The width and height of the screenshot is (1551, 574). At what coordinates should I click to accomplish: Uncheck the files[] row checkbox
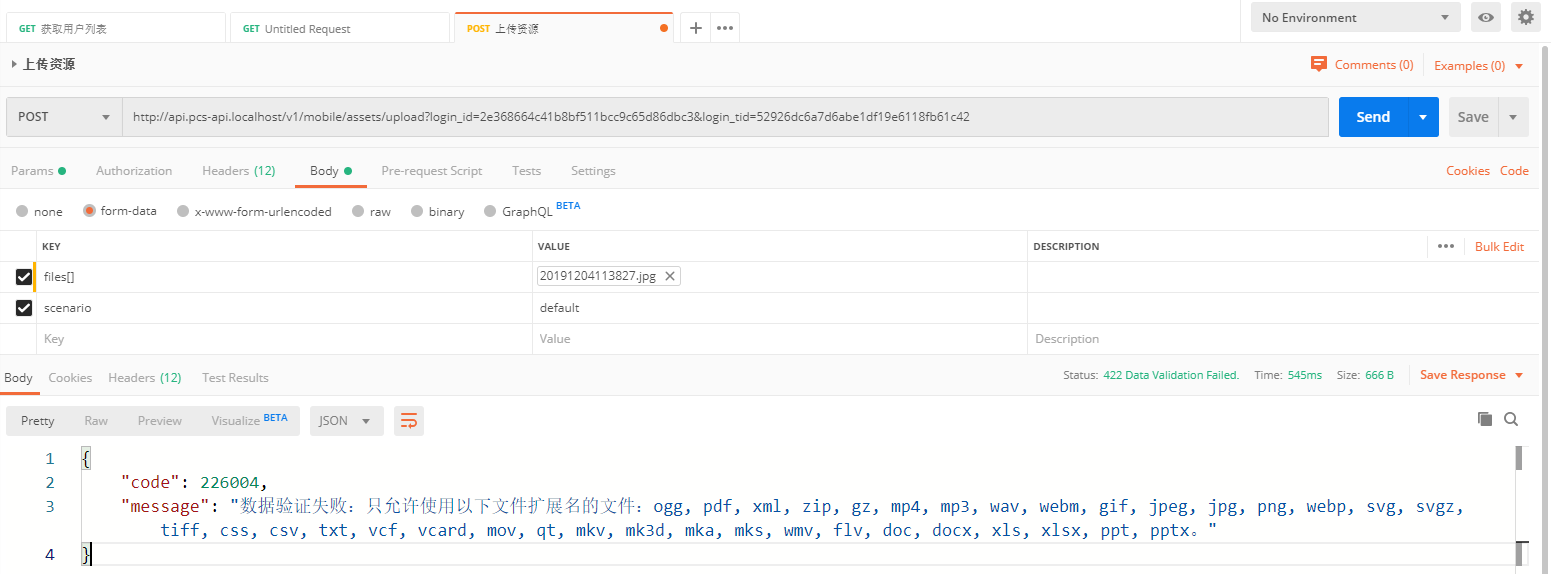tap(24, 277)
